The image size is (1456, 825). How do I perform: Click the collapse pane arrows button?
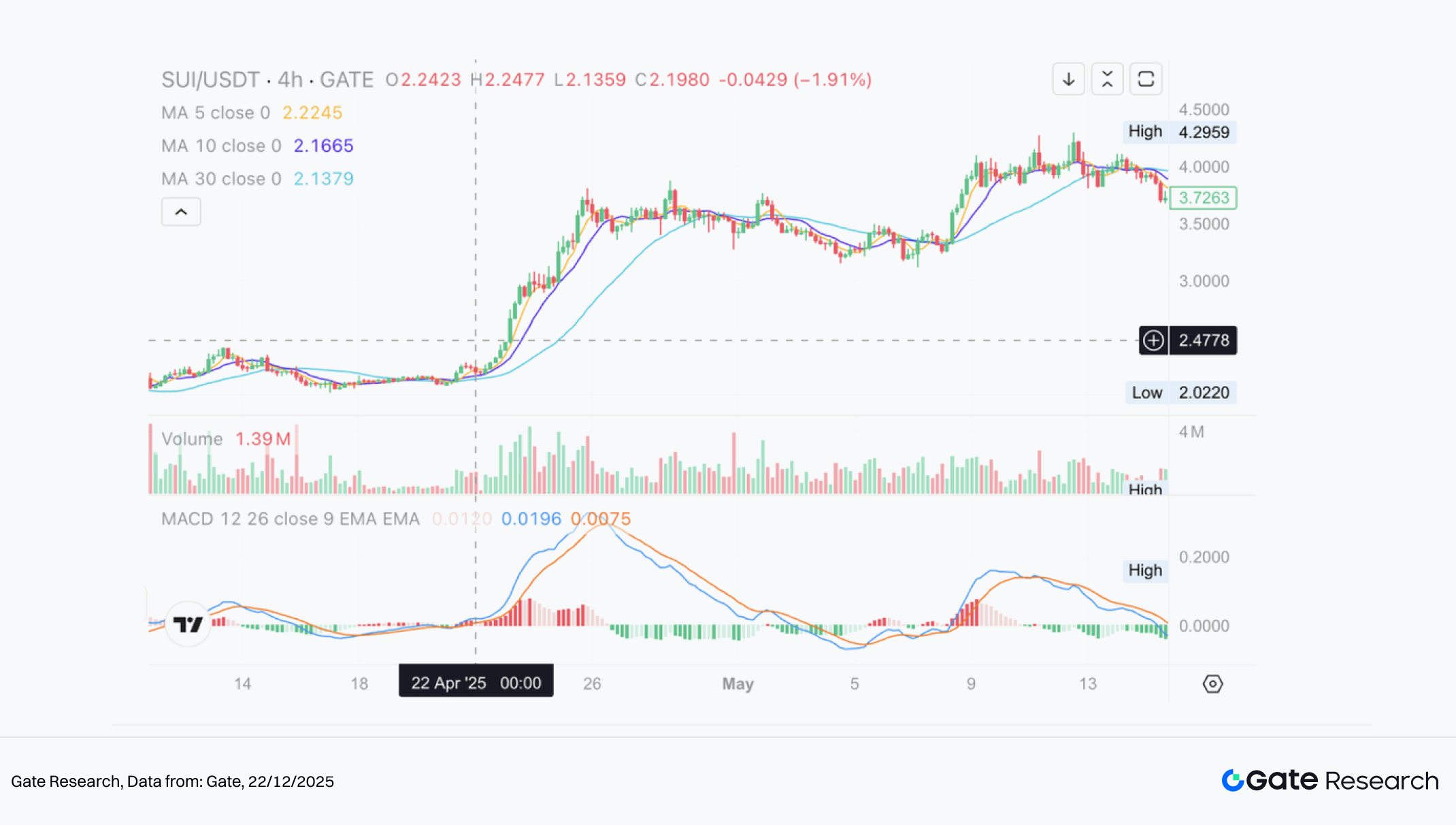[x=1107, y=79]
